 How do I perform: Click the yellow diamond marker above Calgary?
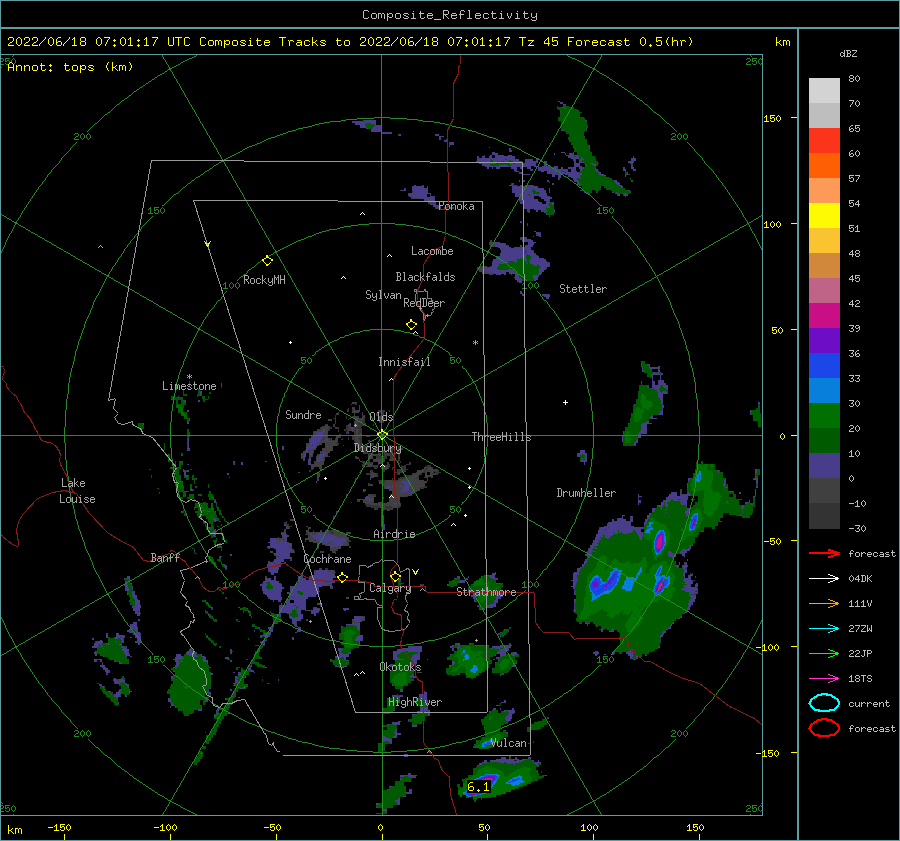395,576
